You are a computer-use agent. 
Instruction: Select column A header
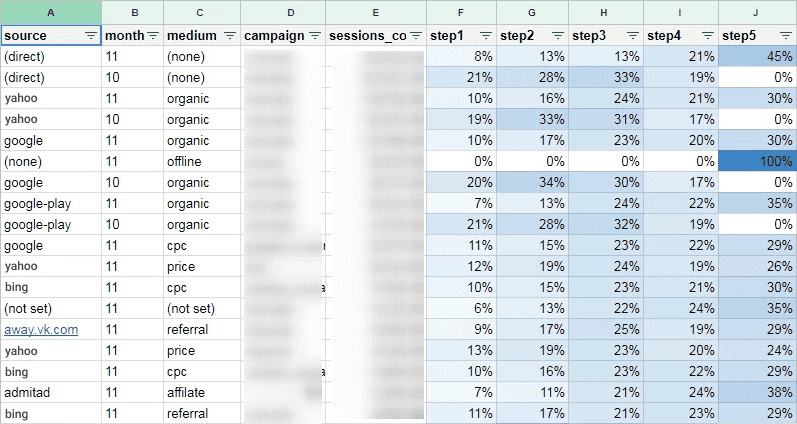[x=51, y=12]
